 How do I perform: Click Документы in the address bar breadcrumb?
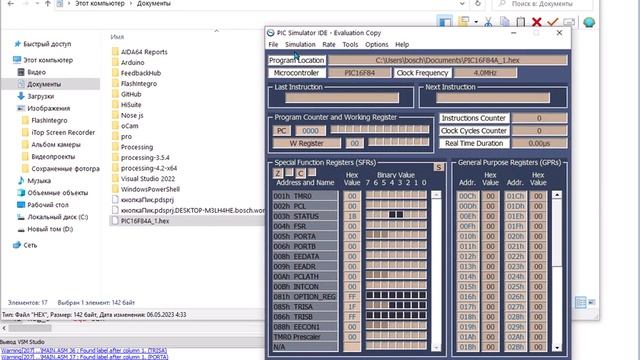[x=153, y=4]
